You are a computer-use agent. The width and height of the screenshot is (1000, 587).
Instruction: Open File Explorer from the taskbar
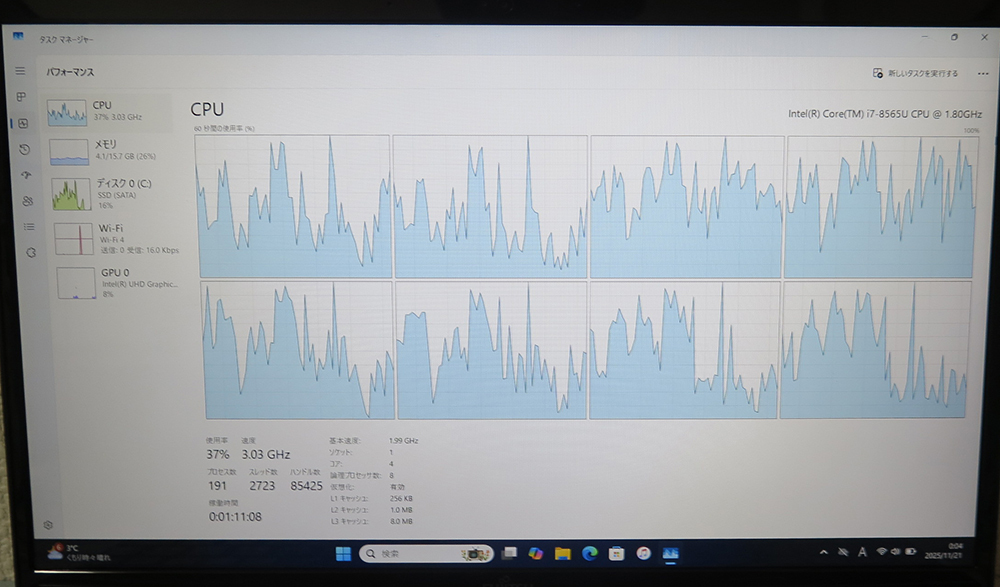coord(562,553)
